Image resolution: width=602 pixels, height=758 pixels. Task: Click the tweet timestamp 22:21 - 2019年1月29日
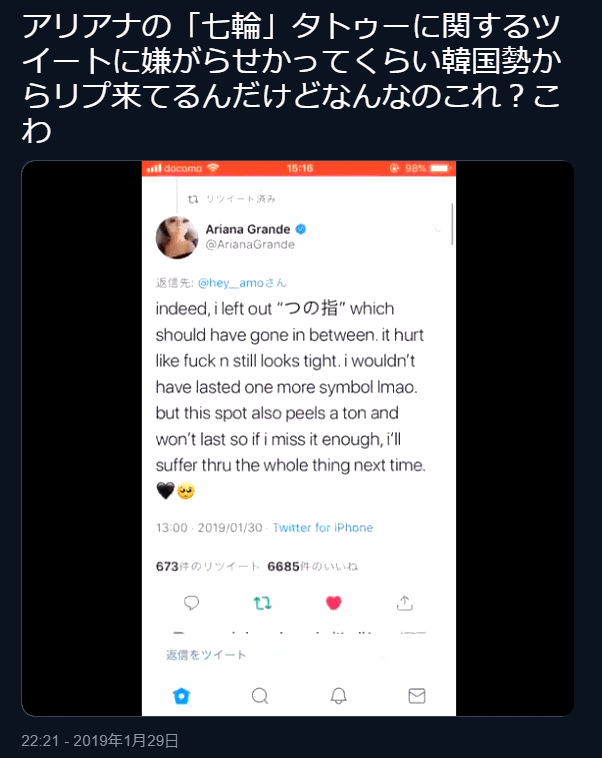(x=100, y=741)
